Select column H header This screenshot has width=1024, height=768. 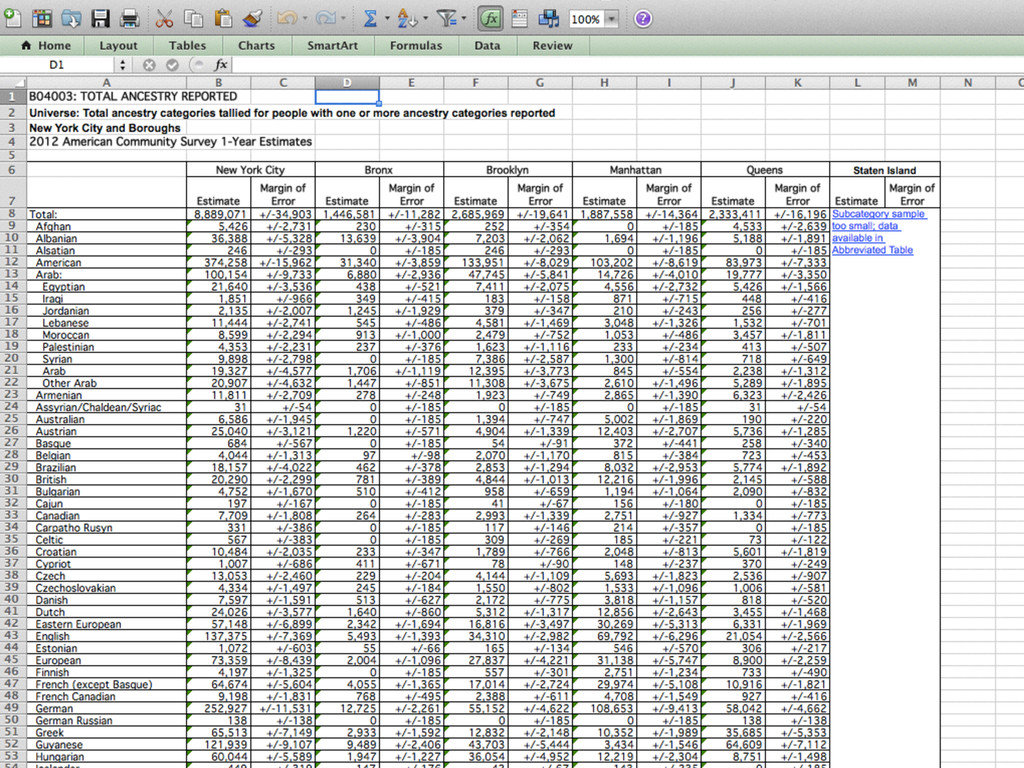pos(604,83)
